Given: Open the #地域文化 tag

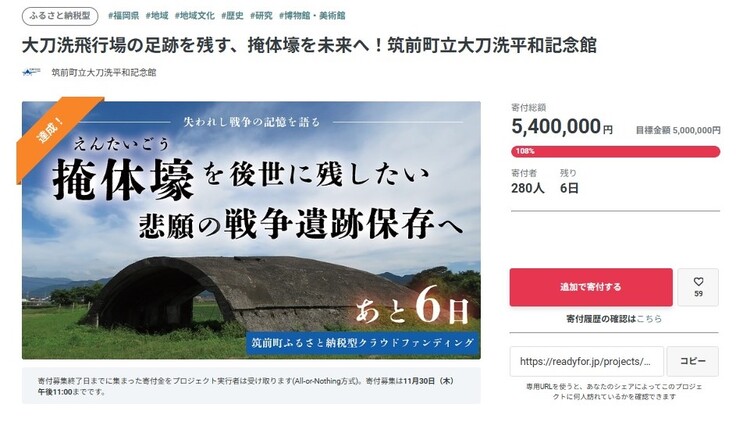Looking at the screenshot, I should pyautogui.click(x=196, y=16).
